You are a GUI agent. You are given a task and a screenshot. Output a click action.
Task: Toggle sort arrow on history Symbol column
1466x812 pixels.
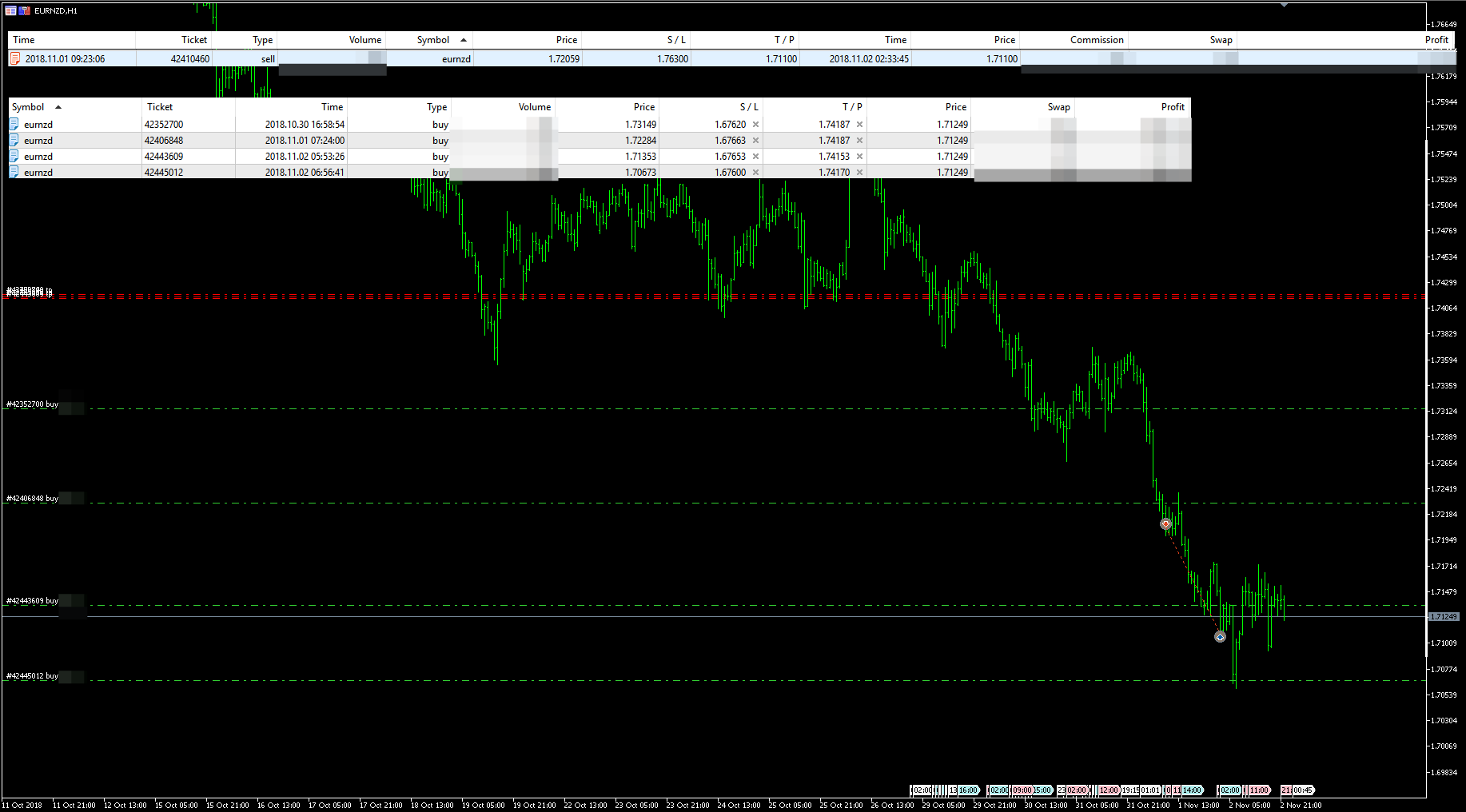pyautogui.click(x=464, y=40)
